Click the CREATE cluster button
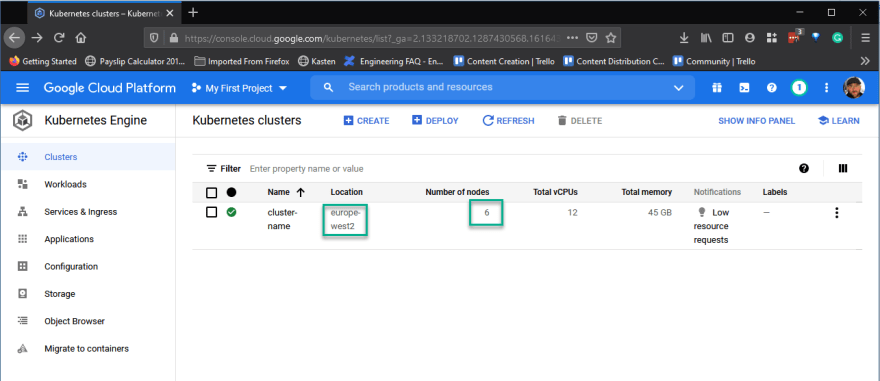The width and height of the screenshot is (880, 381). [366, 121]
